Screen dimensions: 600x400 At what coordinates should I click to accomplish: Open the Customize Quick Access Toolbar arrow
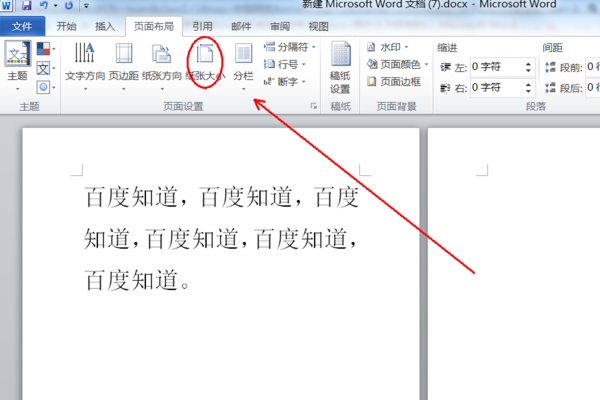(x=86, y=6)
